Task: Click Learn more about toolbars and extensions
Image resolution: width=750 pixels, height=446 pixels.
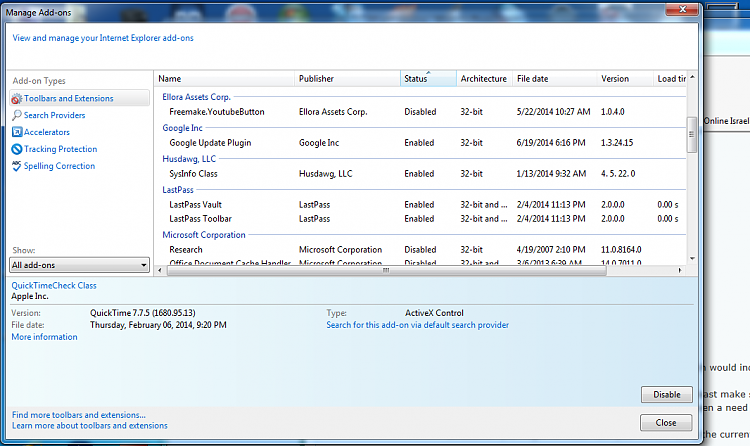Action: point(90,425)
